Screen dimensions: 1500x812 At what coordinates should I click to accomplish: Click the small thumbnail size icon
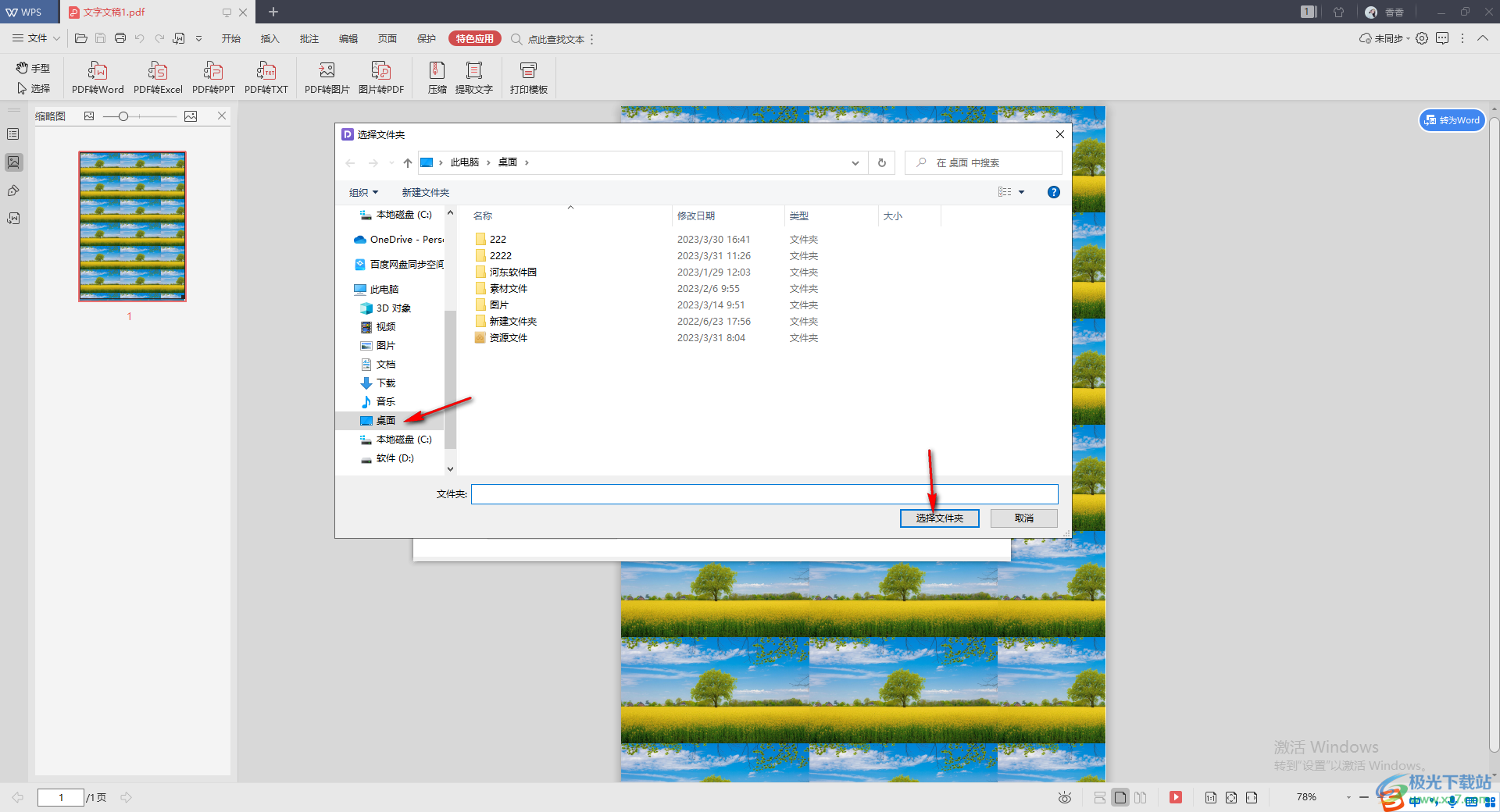[89, 116]
